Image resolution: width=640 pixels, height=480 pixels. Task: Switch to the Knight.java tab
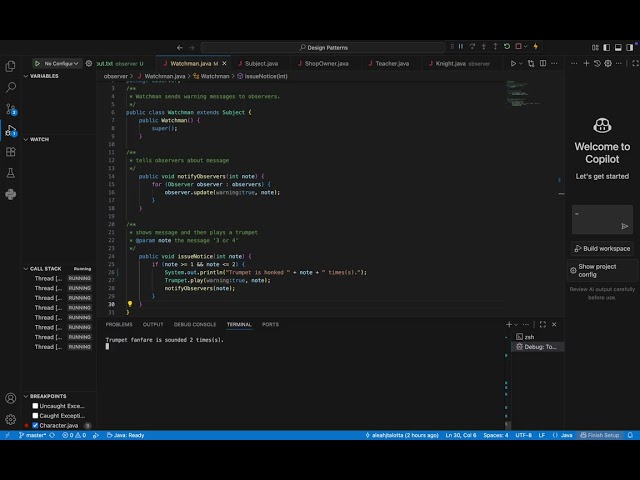(462, 63)
